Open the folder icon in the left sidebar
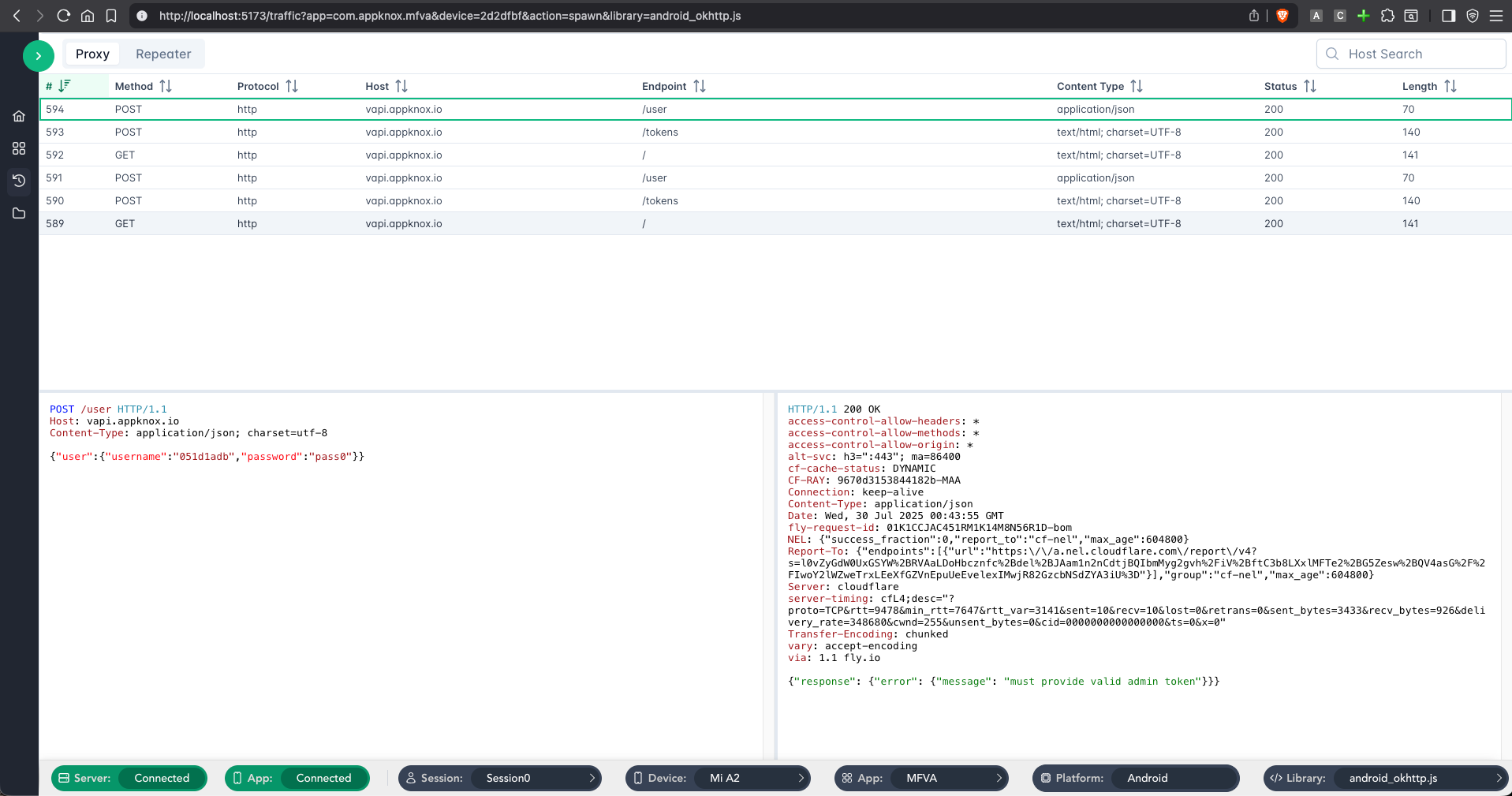The image size is (1512, 796). (x=19, y=213)
